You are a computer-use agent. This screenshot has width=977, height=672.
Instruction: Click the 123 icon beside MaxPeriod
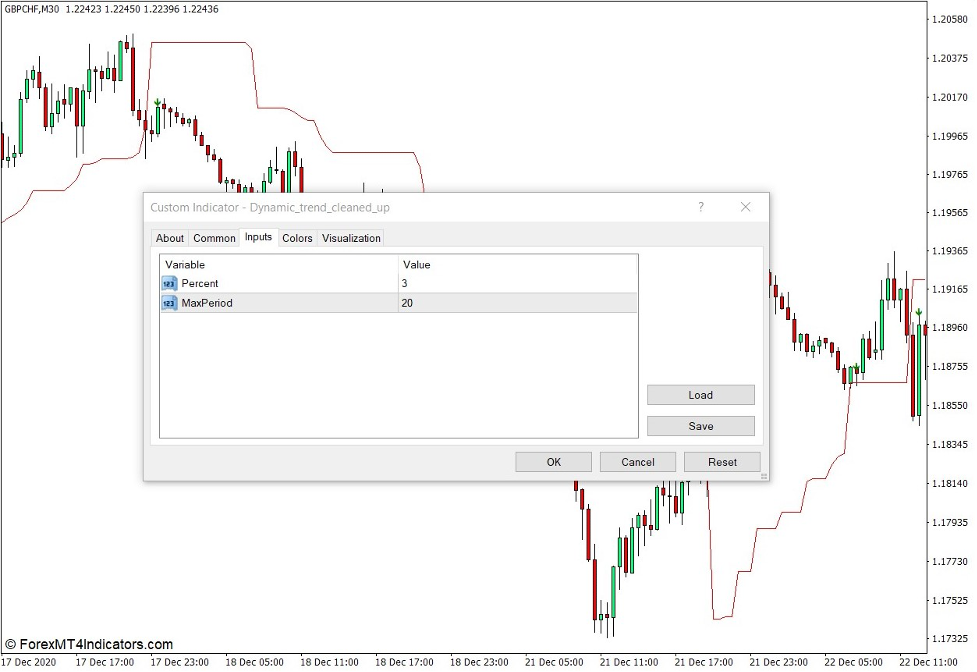[168, 303]
